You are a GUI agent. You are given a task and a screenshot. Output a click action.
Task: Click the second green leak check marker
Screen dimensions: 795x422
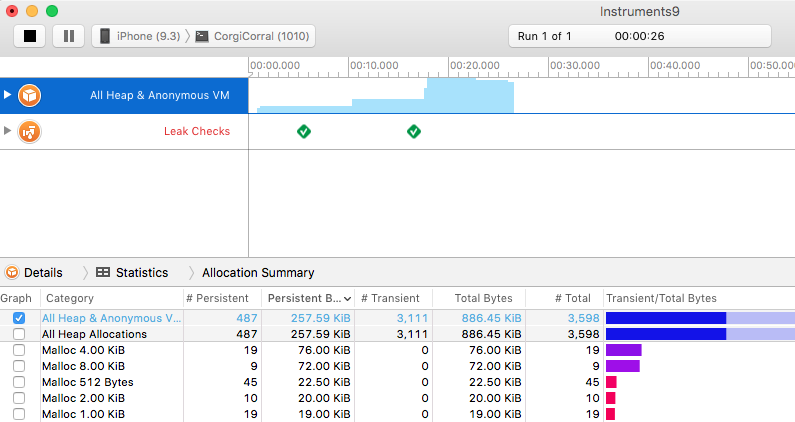click(414, 131)
